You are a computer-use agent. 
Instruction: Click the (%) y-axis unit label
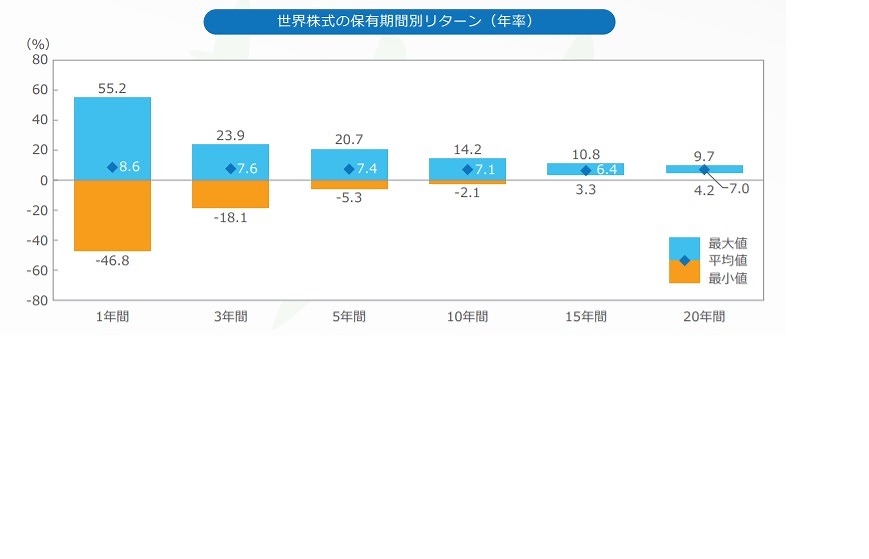coord(36,44)
